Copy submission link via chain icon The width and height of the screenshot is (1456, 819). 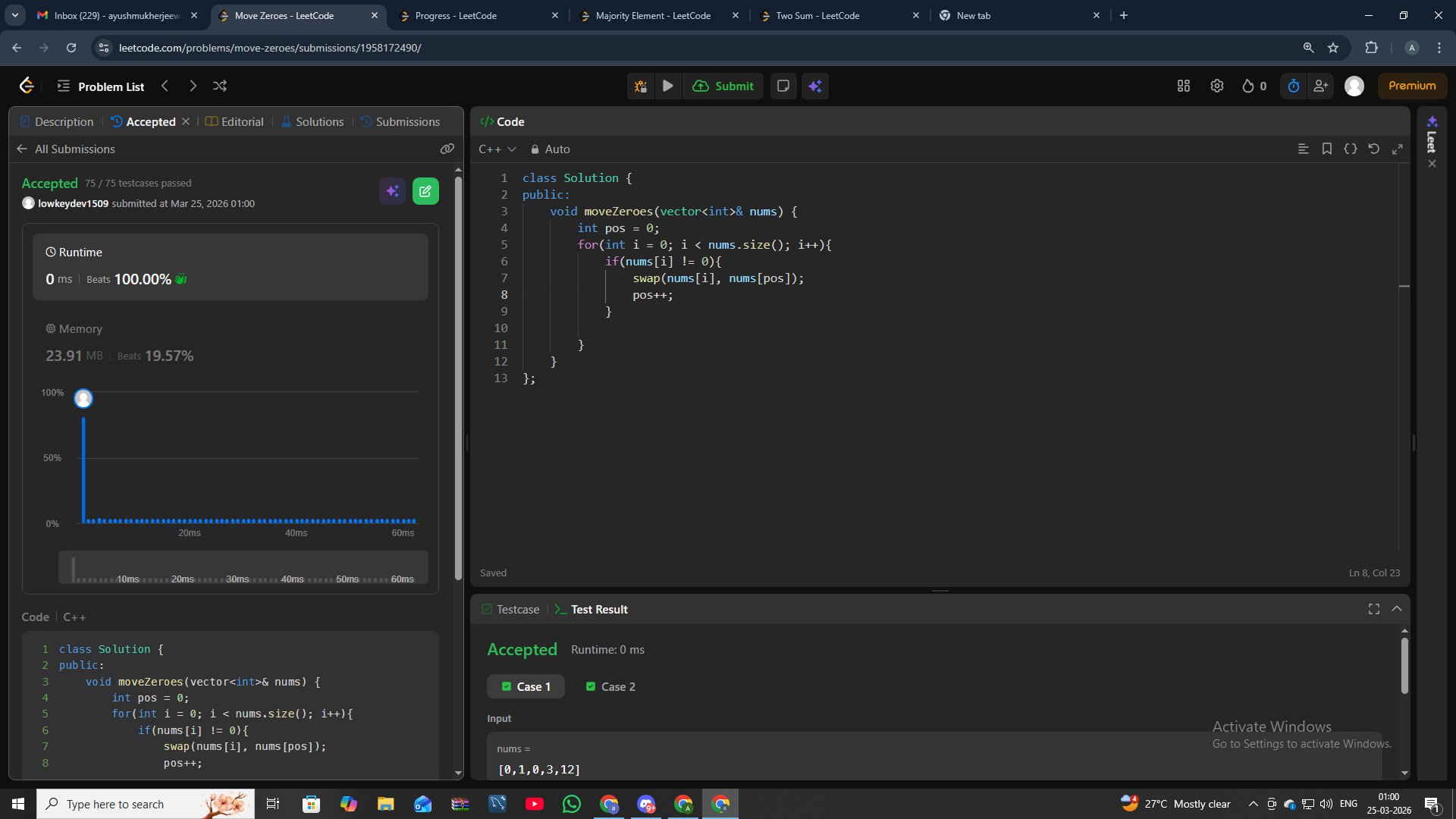point(447,149)
